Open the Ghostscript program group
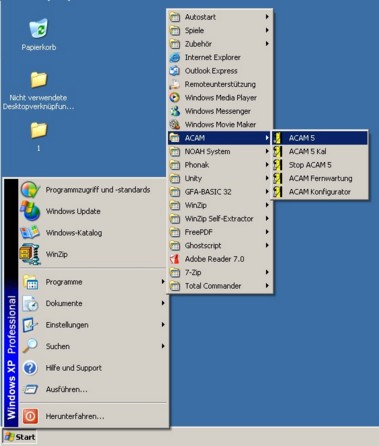The height and width of the screenshot is (446, 379). pyautogui.click(x=219, y=245)
